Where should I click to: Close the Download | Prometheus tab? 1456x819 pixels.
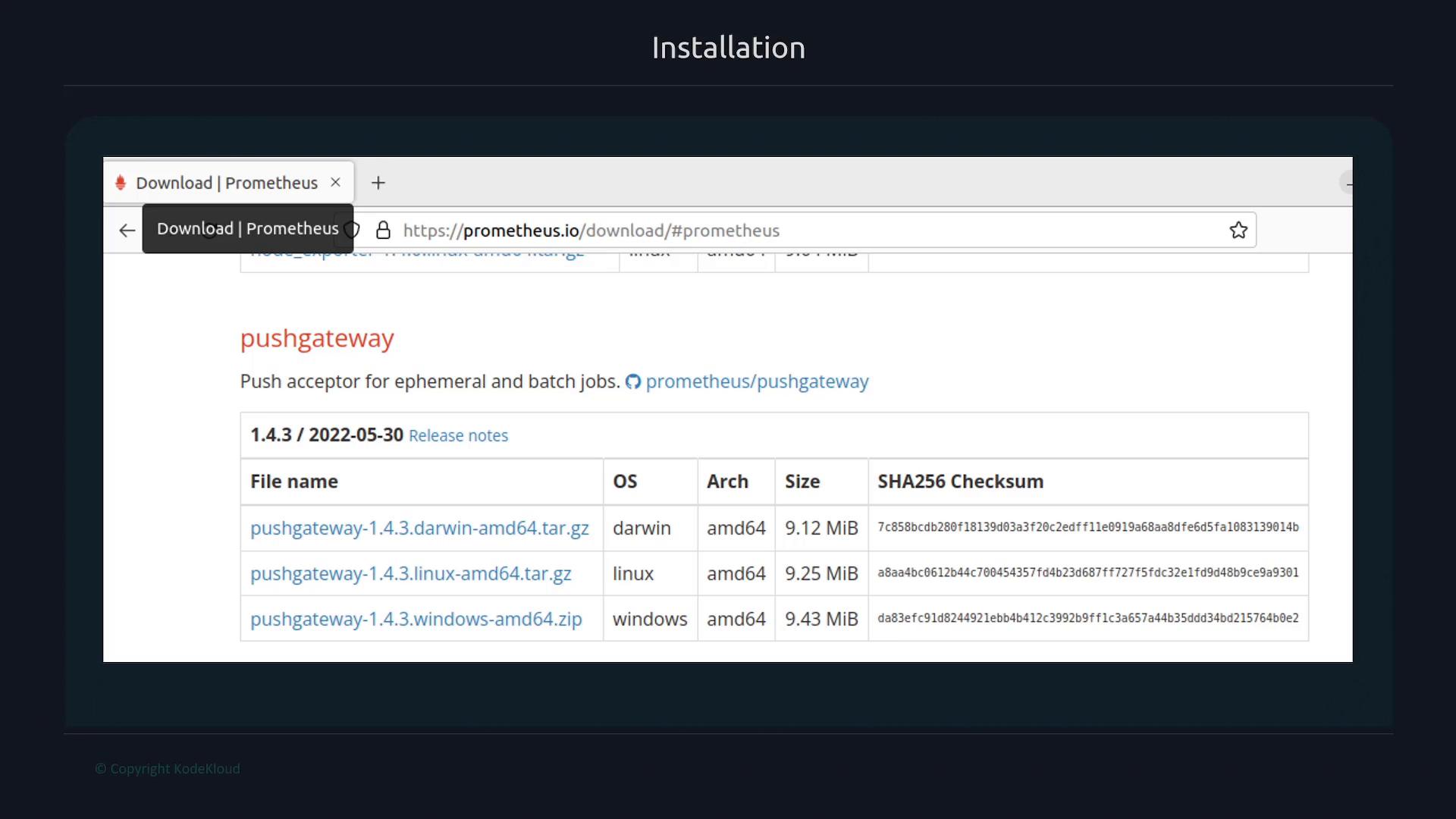tap(336, 183)
